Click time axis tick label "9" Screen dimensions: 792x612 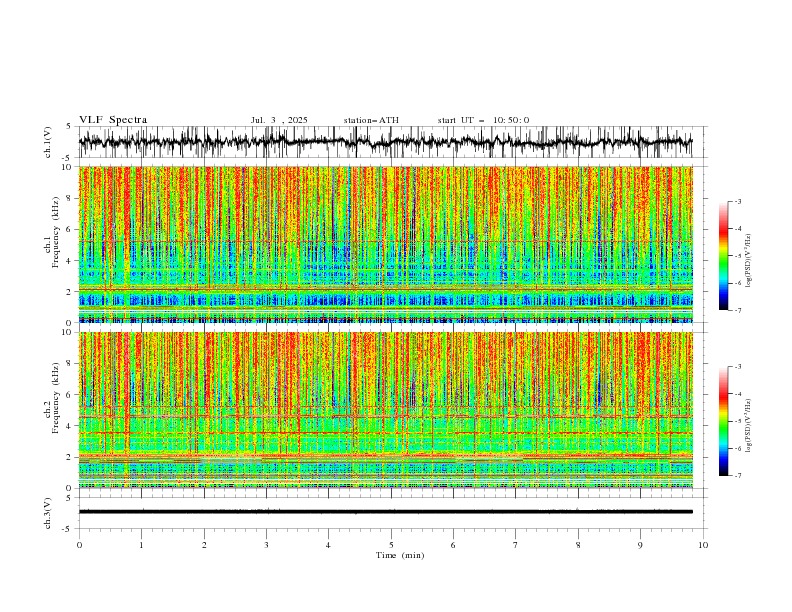tap(640, 545)
